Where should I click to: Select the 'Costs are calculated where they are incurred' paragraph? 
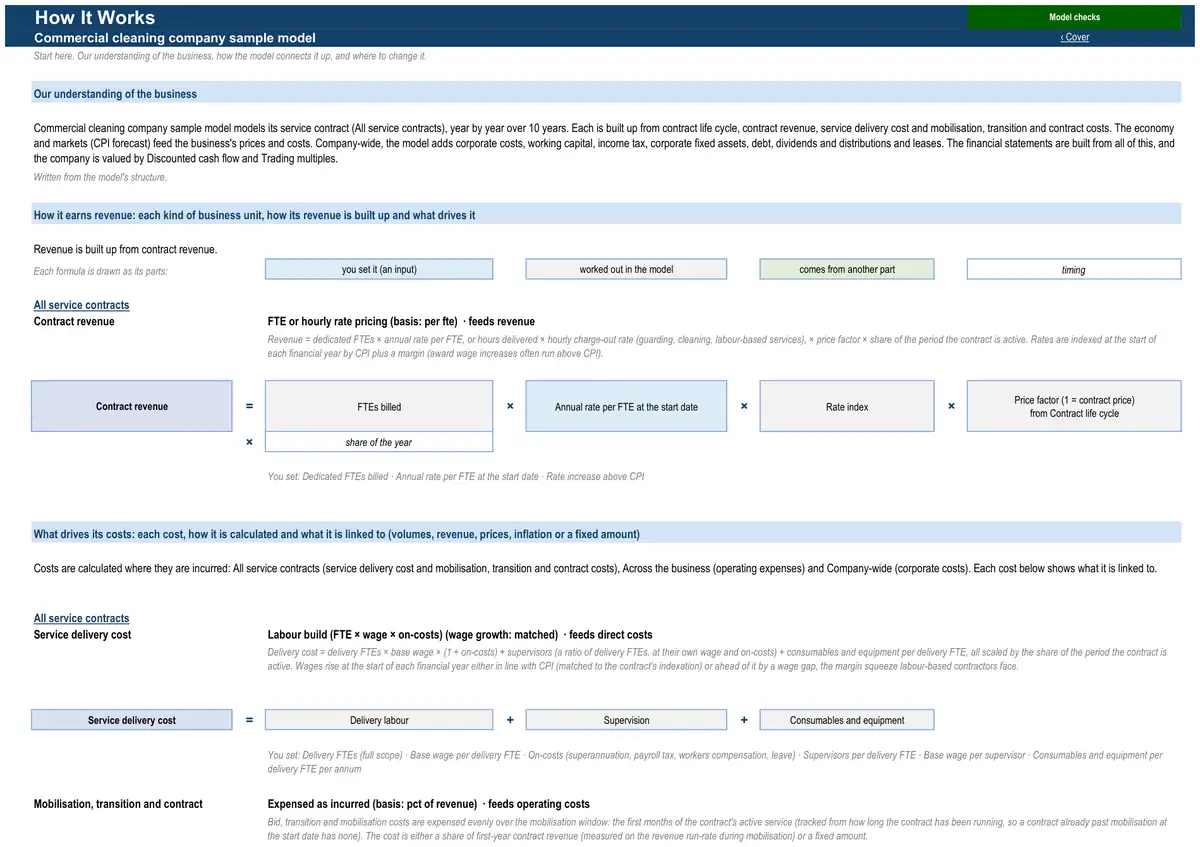[x=595, y=568]
